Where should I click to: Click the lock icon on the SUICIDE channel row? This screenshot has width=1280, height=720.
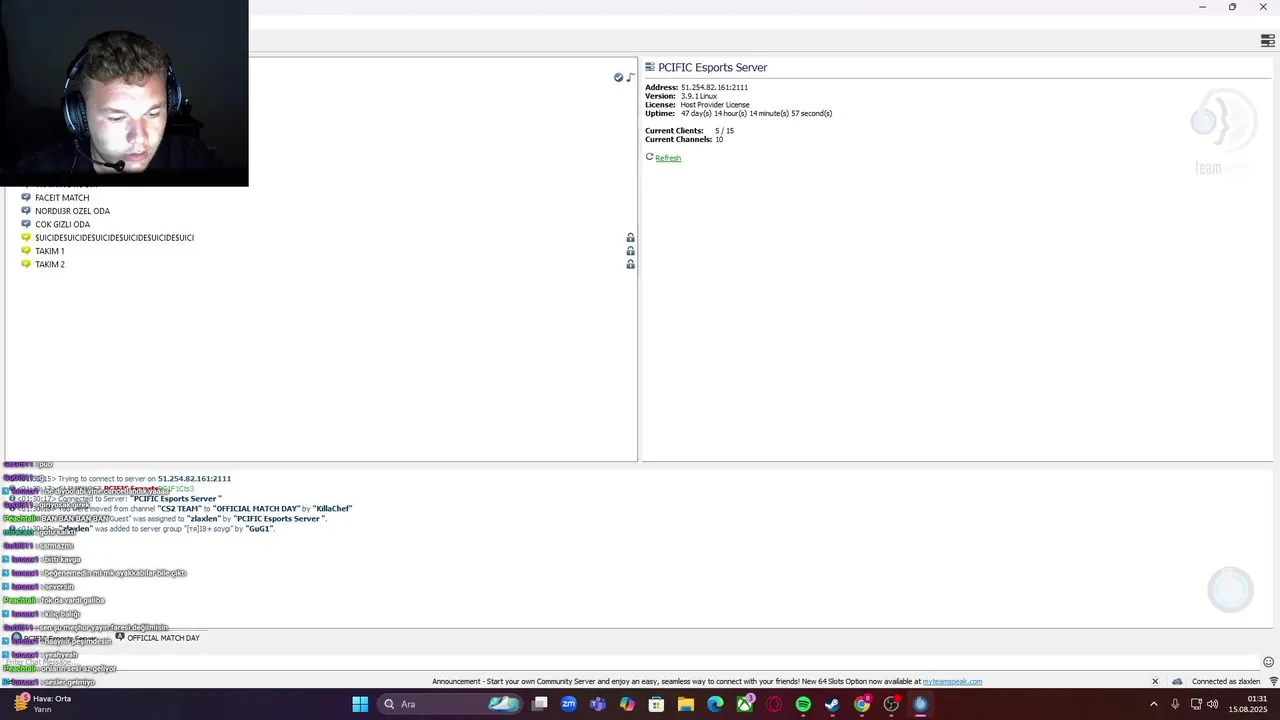[630, 238]
